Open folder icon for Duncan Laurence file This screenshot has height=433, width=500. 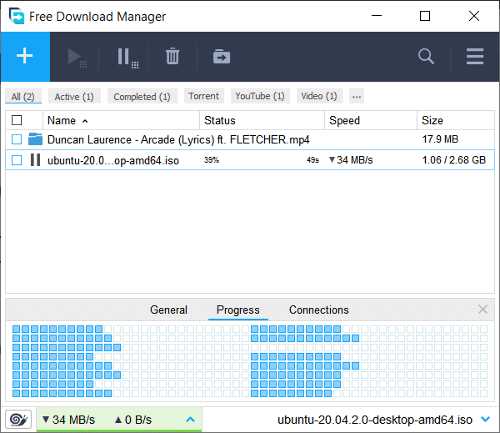coord(35,139)
